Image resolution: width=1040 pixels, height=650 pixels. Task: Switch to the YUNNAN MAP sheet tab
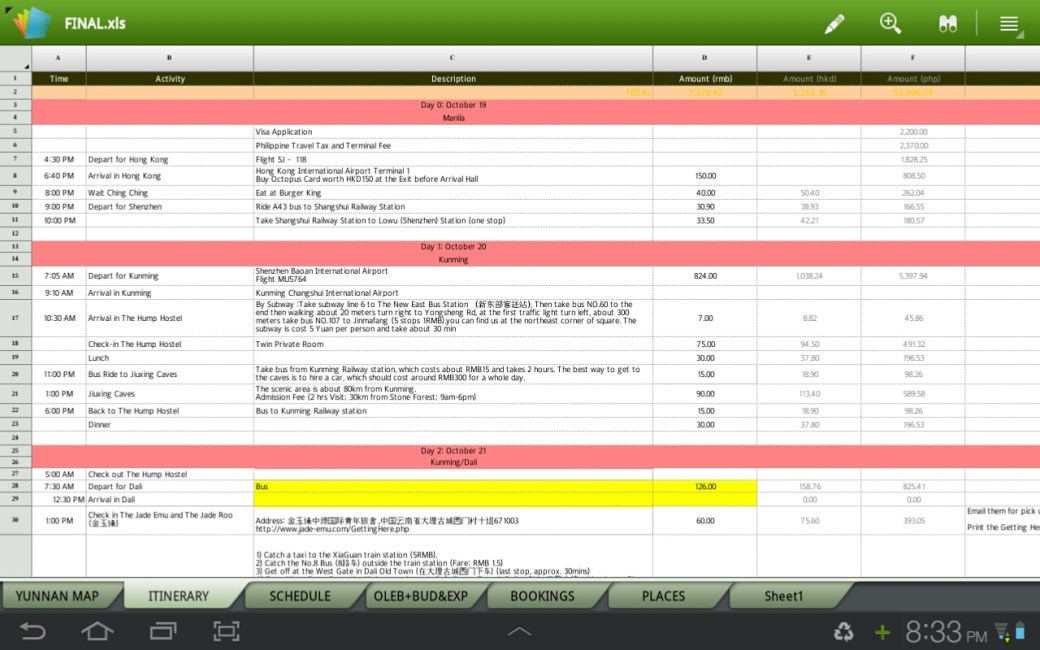point(57,595)
